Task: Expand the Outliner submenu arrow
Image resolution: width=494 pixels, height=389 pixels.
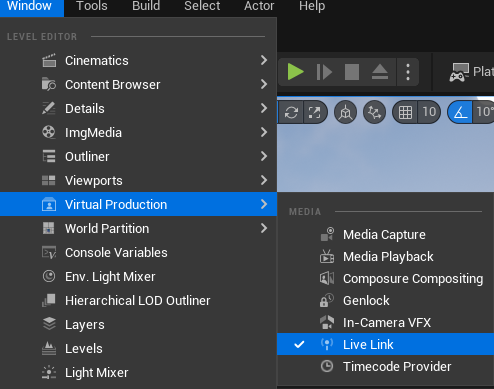Action: pyautogui.click(x=264, y=156)
